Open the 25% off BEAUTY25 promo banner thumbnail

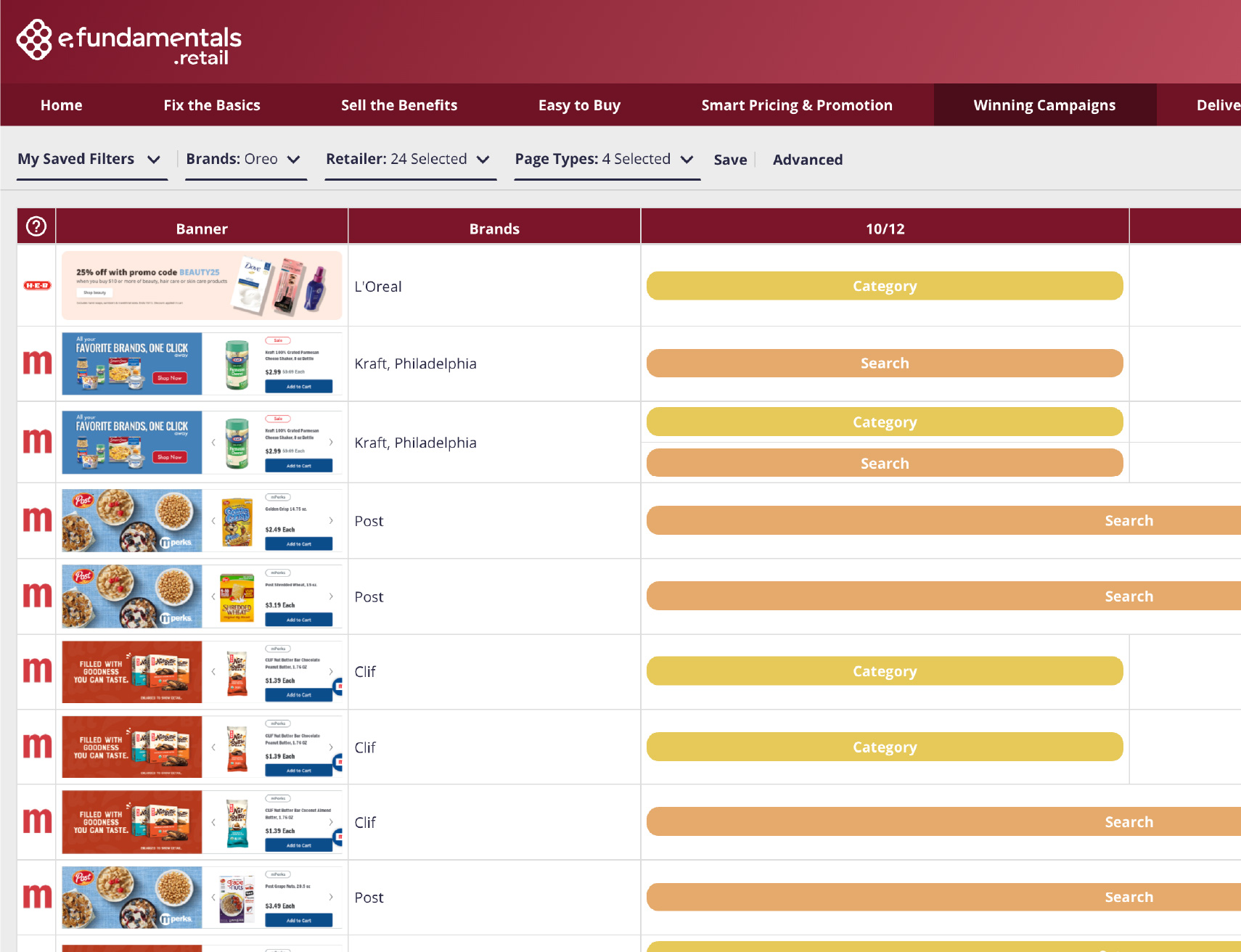202,286
